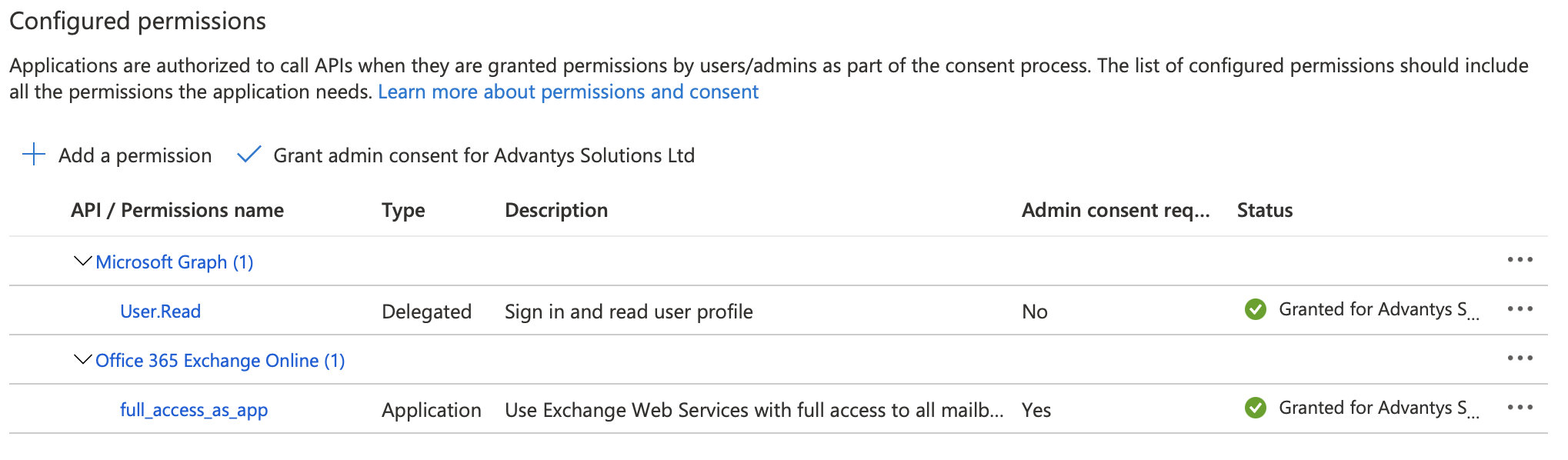The height and width of the screenshot is (460, 1568).
Task: Open Learn more about permissions and consent
Action: tap(568, 92)
